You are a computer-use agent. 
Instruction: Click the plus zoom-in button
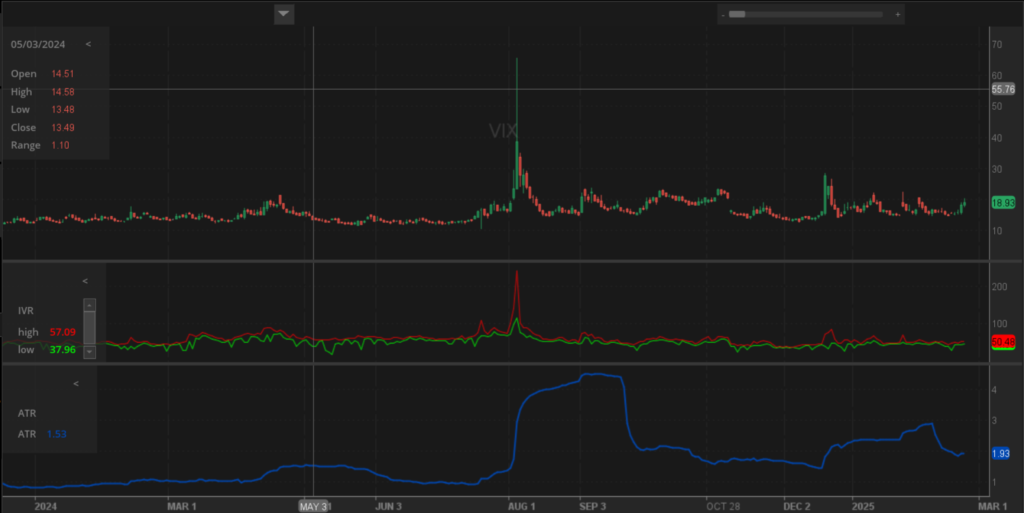(897, 14)
